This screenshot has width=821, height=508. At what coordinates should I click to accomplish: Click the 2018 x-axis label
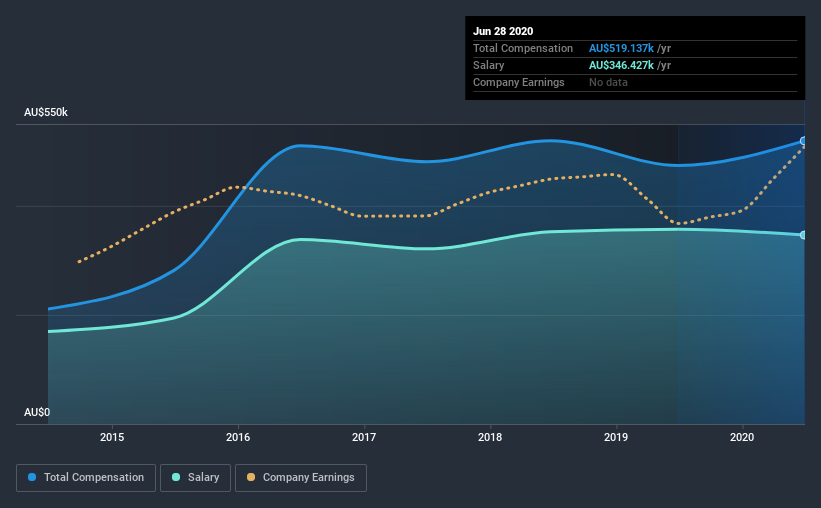click(490, 437)
